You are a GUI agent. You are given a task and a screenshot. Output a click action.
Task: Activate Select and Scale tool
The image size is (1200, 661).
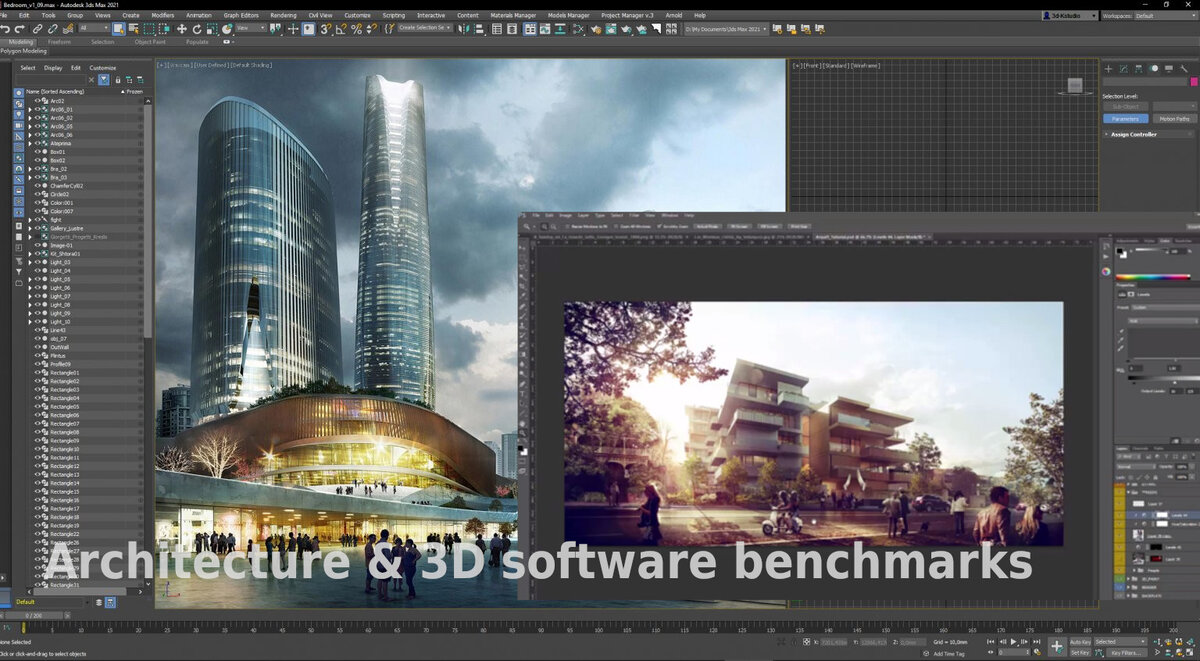click(x=212, y=29)
